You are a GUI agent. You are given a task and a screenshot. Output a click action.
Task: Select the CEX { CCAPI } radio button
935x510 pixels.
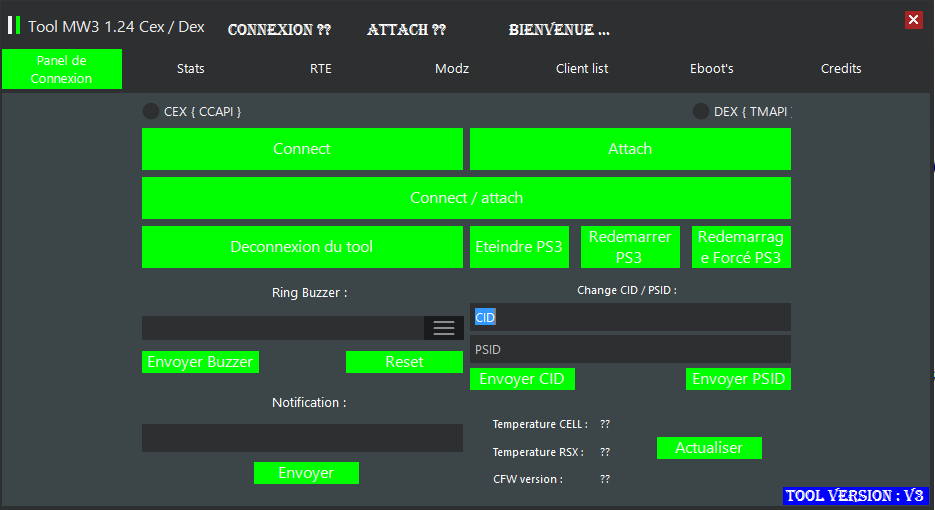tap(151, 111)
